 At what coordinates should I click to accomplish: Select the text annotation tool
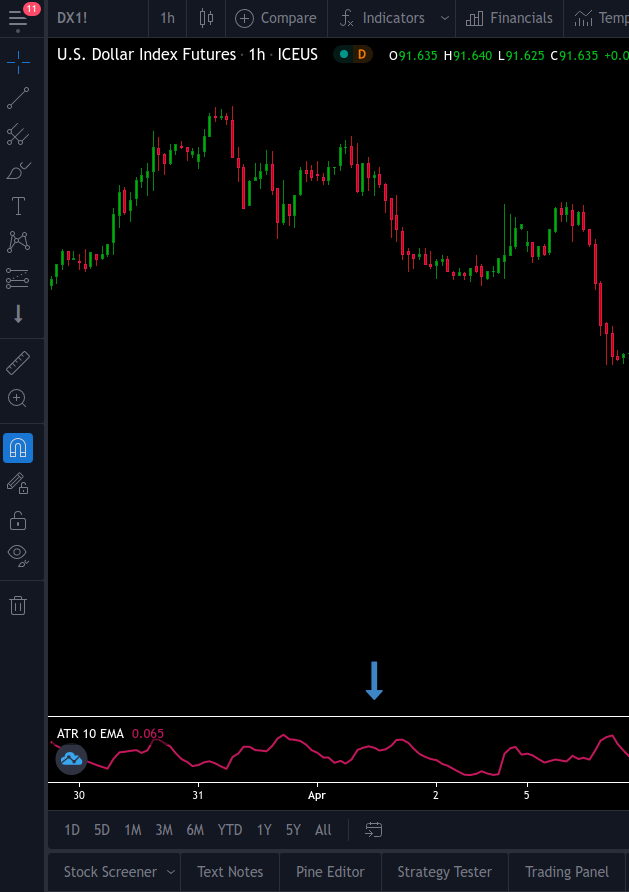click(x=18, y=205)
